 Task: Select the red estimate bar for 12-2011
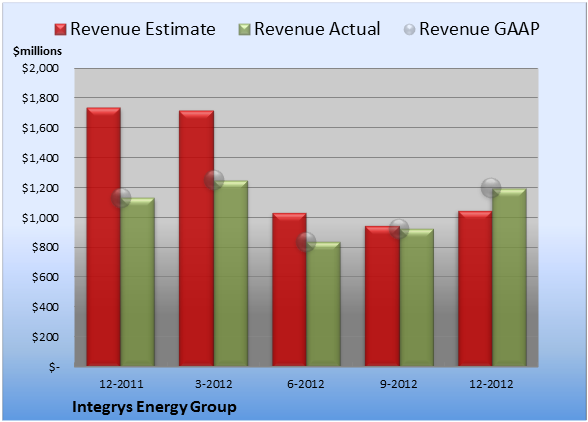click(x=104, y=237)
